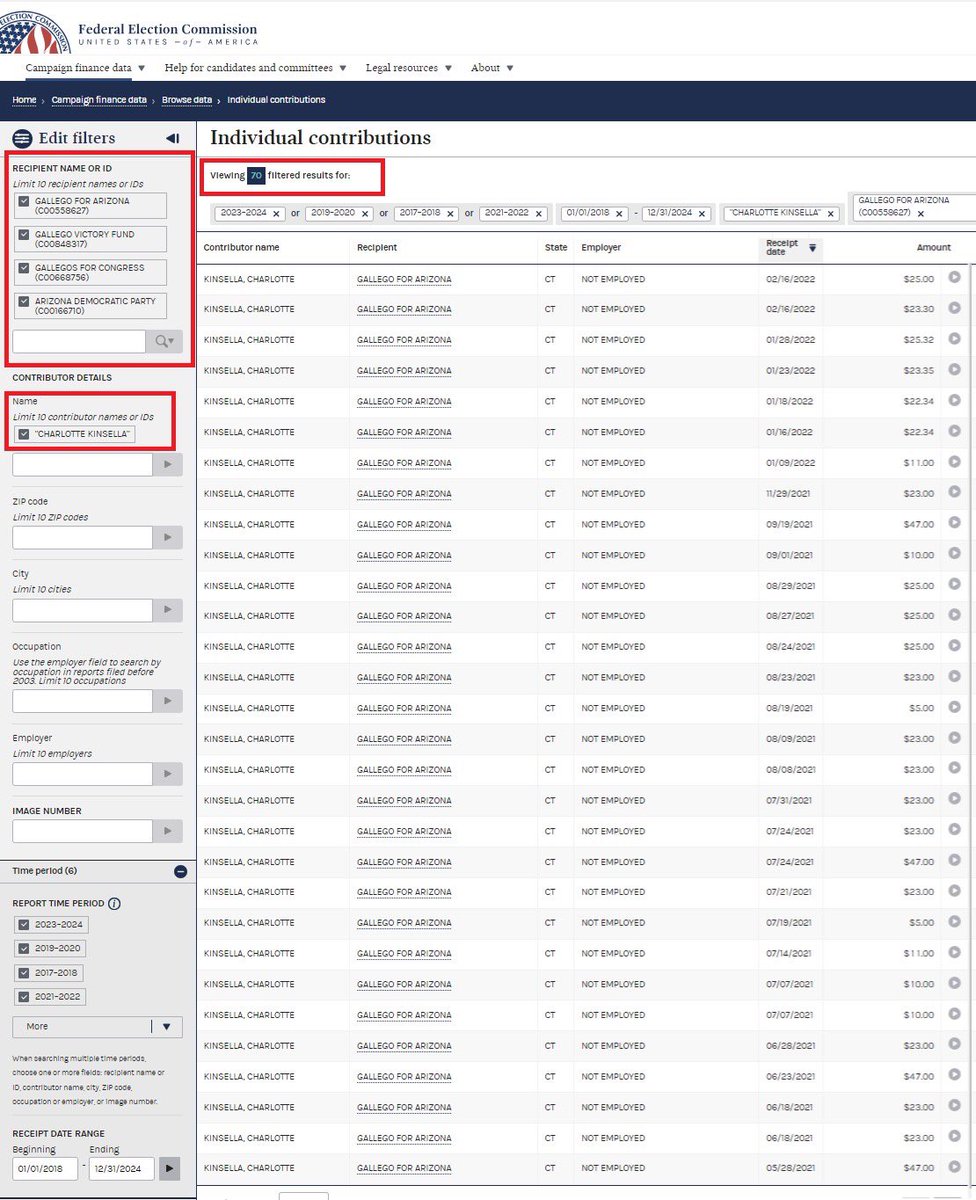Open the Report time period info icon
The height and width of the screenshot is (1200, 976).
tap(114, 903)
